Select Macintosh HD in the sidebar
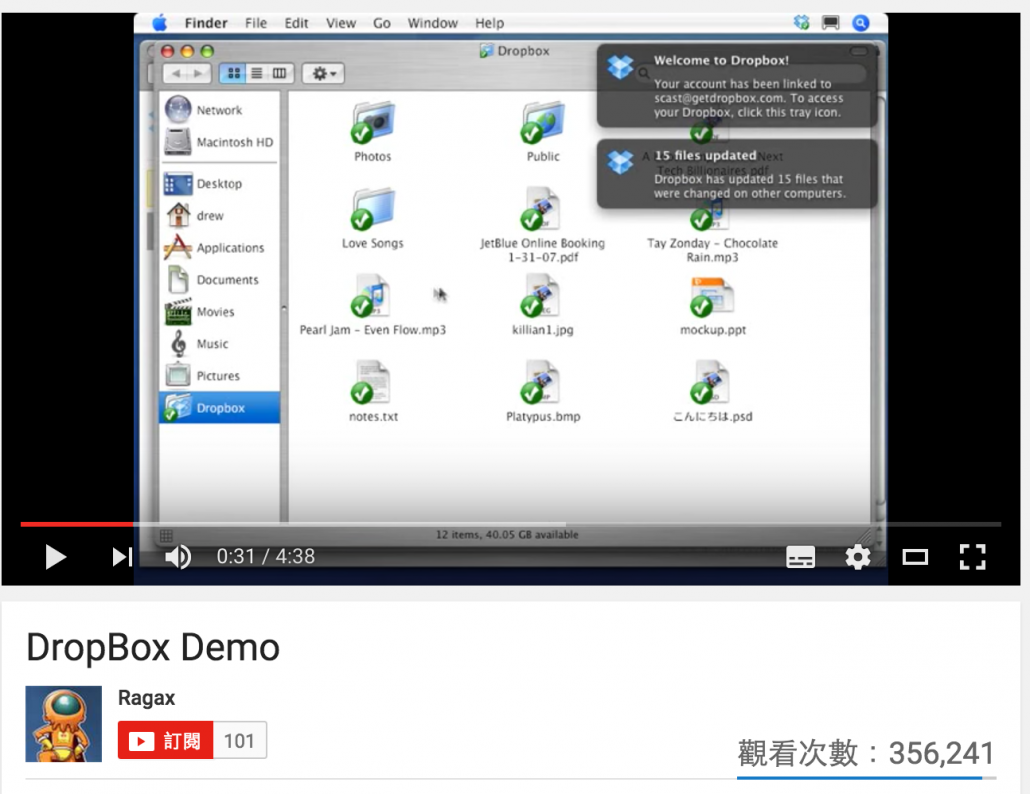 219,142
